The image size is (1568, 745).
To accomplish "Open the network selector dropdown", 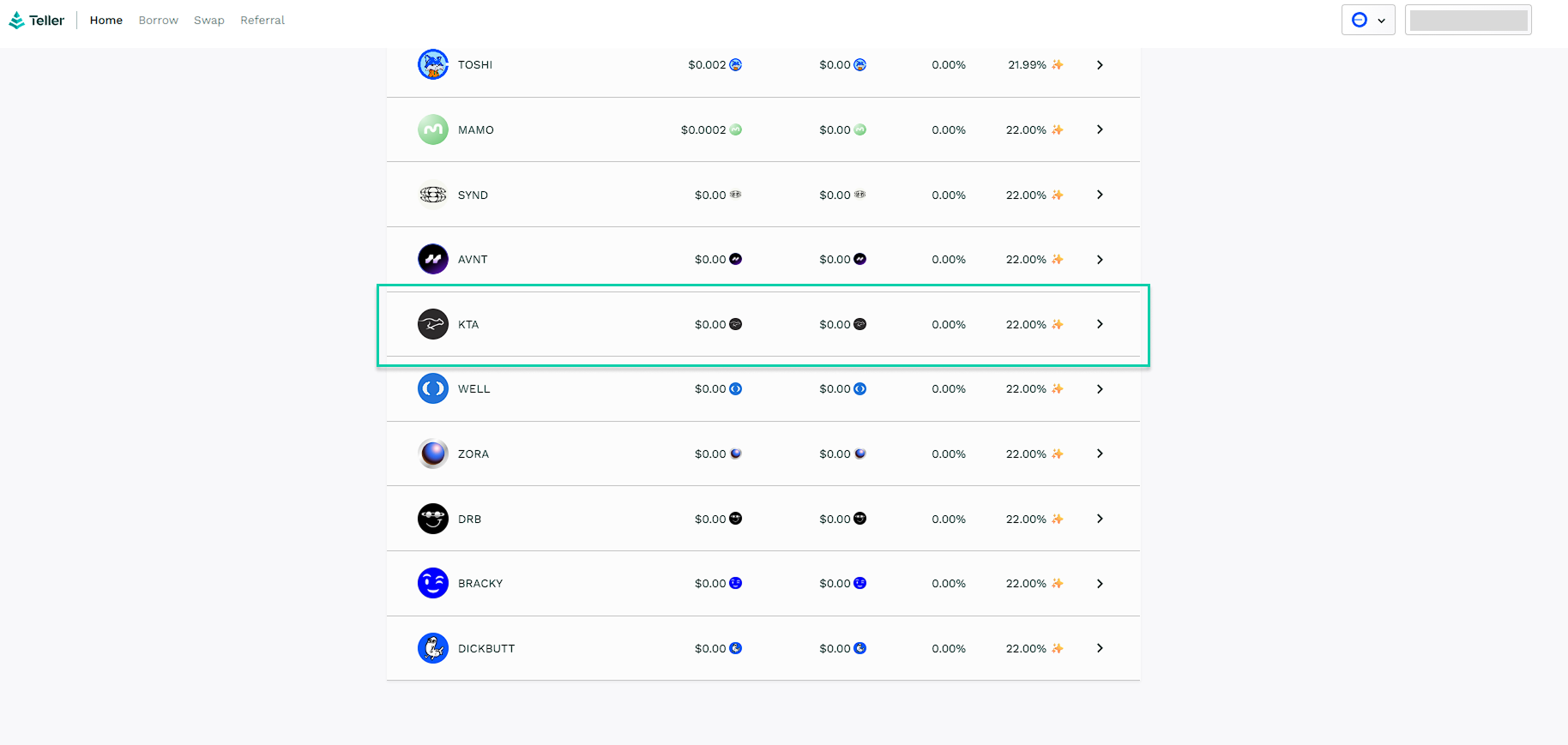I will [x=1367, y=20].
